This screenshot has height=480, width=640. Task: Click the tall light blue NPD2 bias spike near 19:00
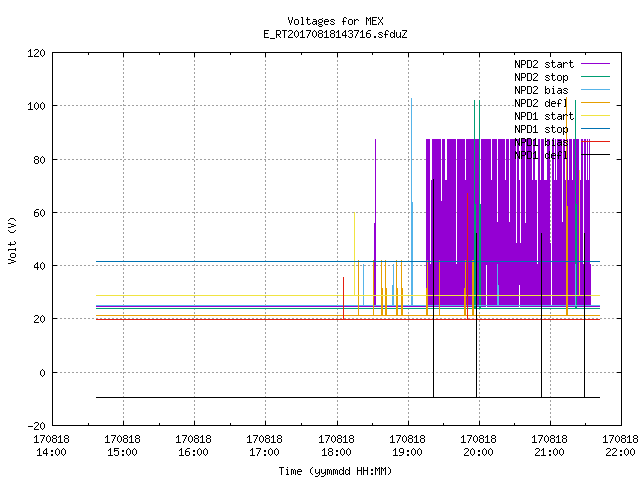coord(411,202)
